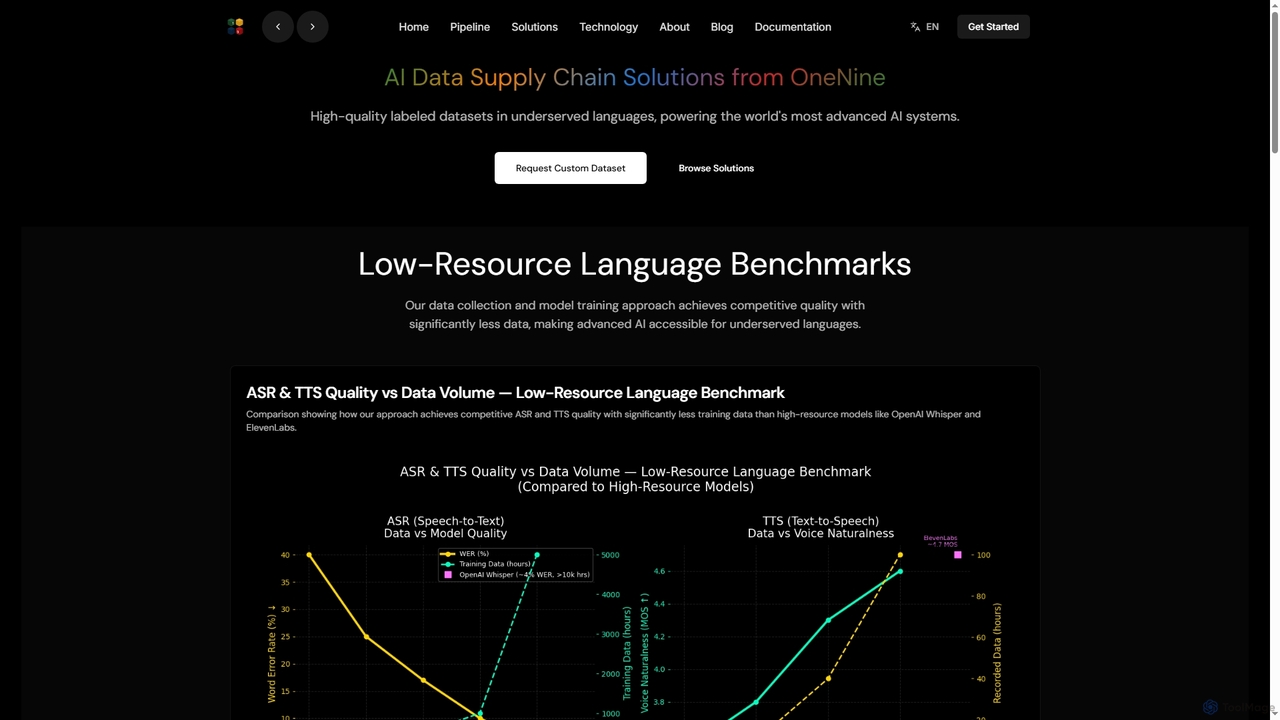Open the Pipeline nav item
This screenshot has height=720, width=1280.
(x=470, y=27)
